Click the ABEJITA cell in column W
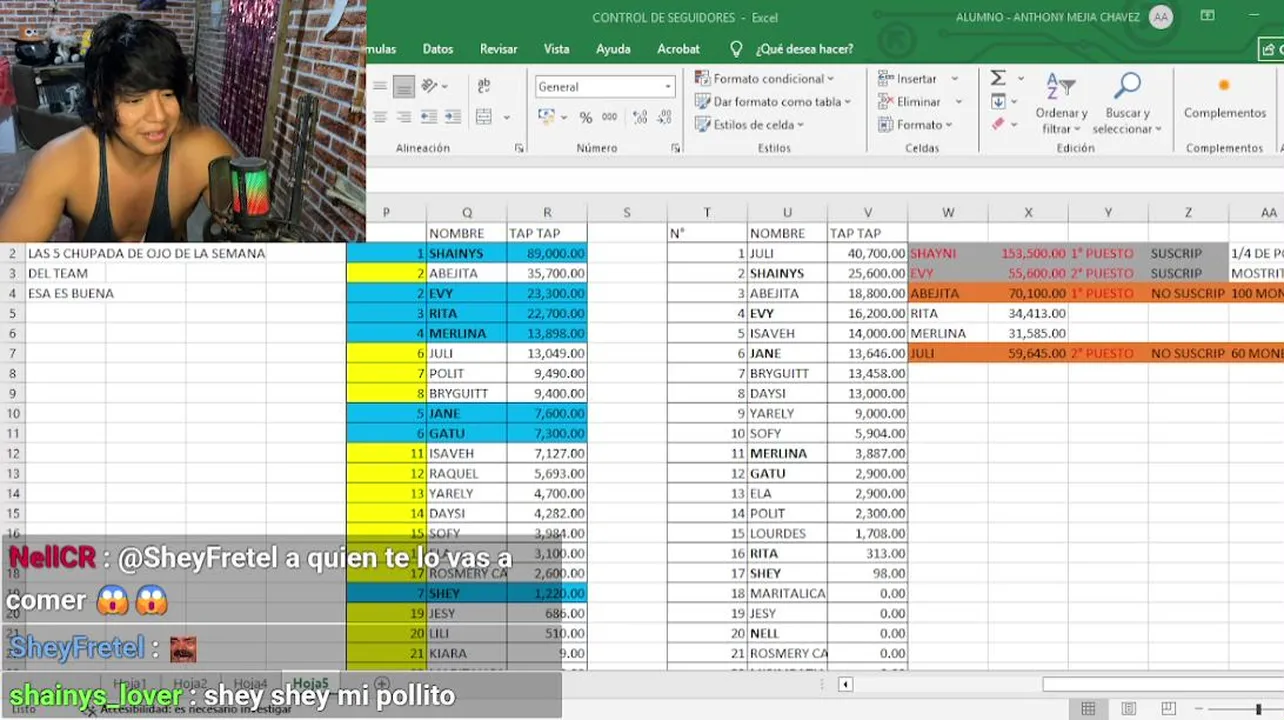Screen dimensions: 1284x720 coord(948,293)
